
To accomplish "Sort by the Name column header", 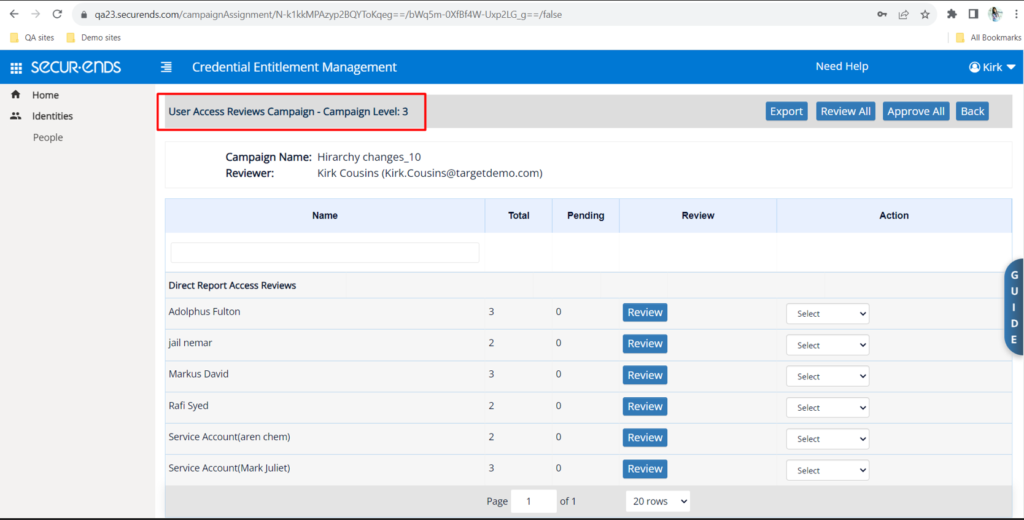I will [325, 216].
